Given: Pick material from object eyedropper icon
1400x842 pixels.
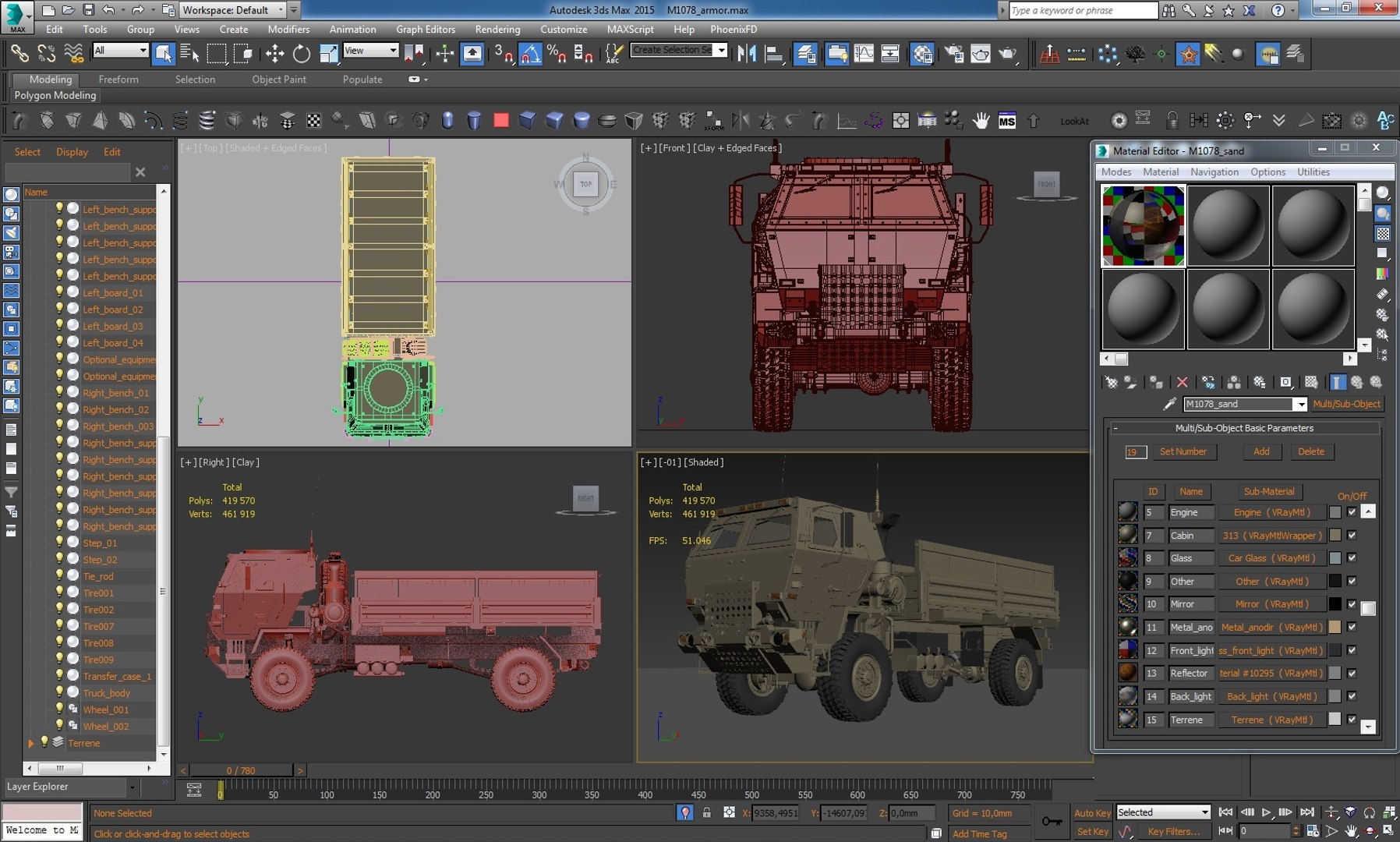Looking at the screenshot, I should click(1169, 404).
